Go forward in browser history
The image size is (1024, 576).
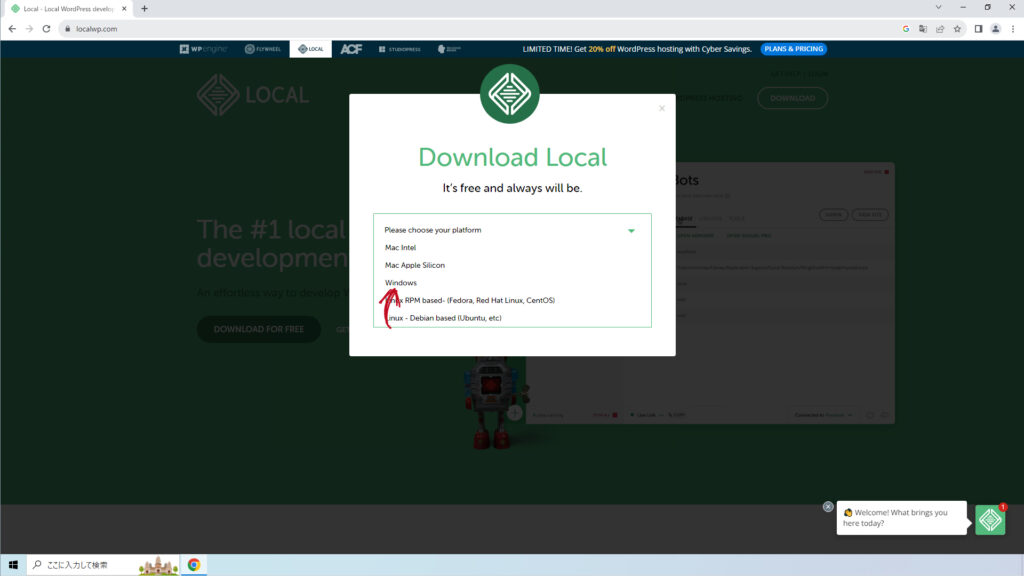29,29
